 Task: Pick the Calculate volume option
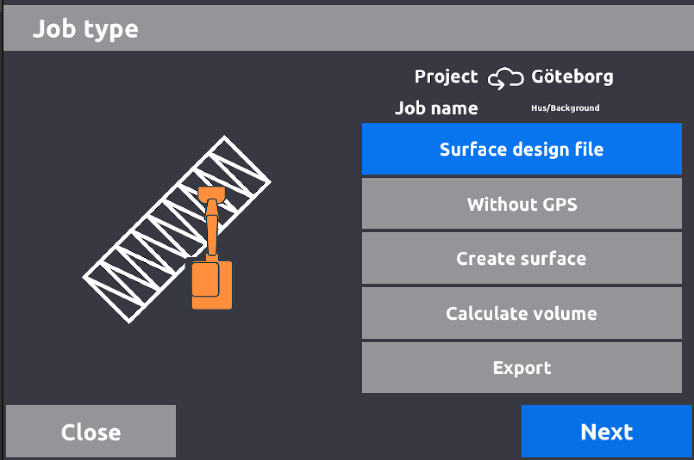point(521,314)
